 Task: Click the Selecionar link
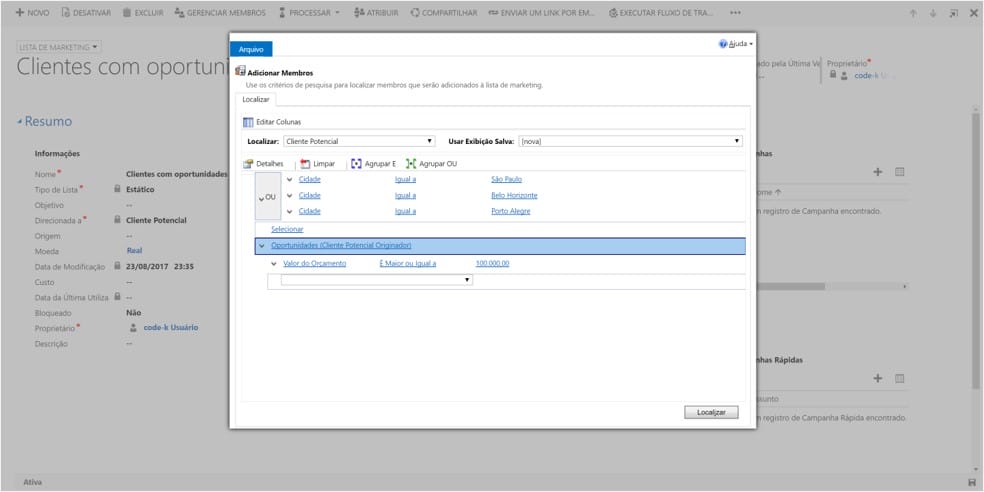tap(287, 229)
